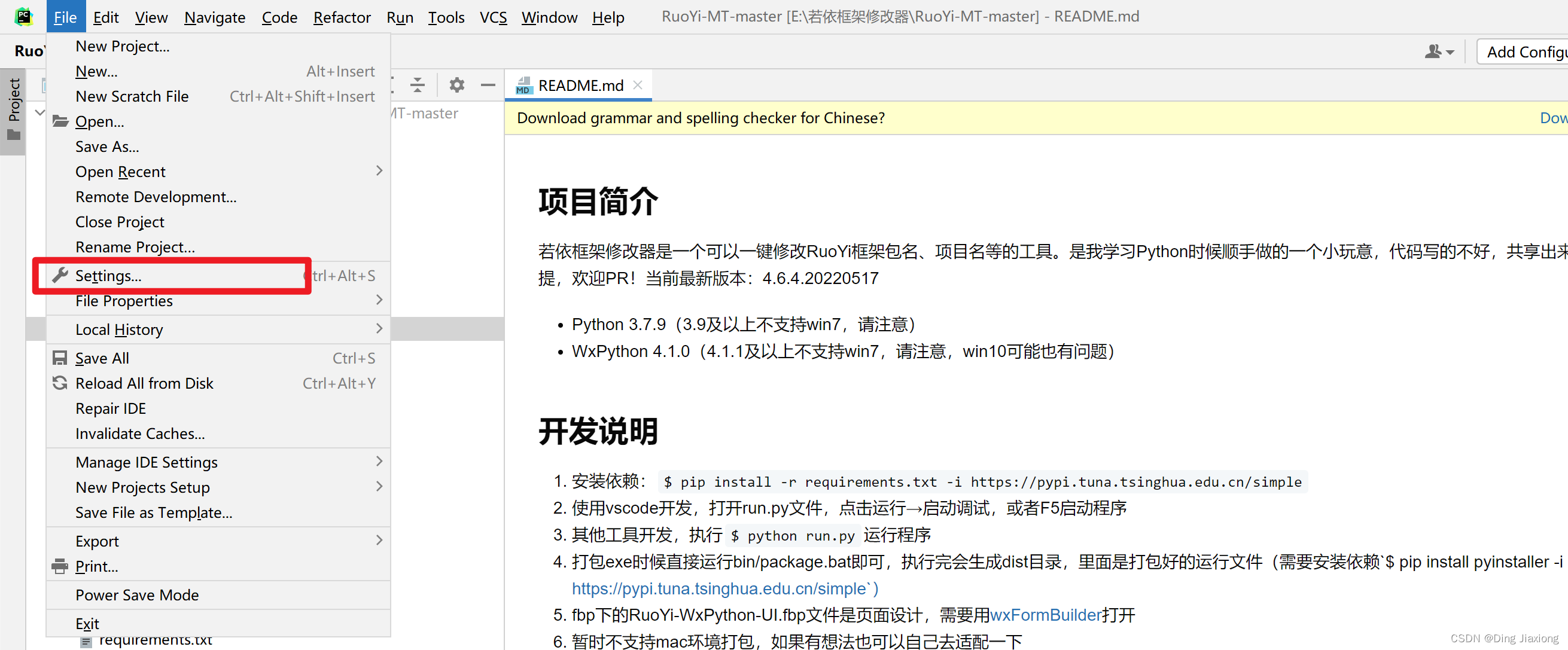1568x650 pixels.
Task: Hide the project tool window with minus icon
Action: pyautogui.click(x=488, y=84)
